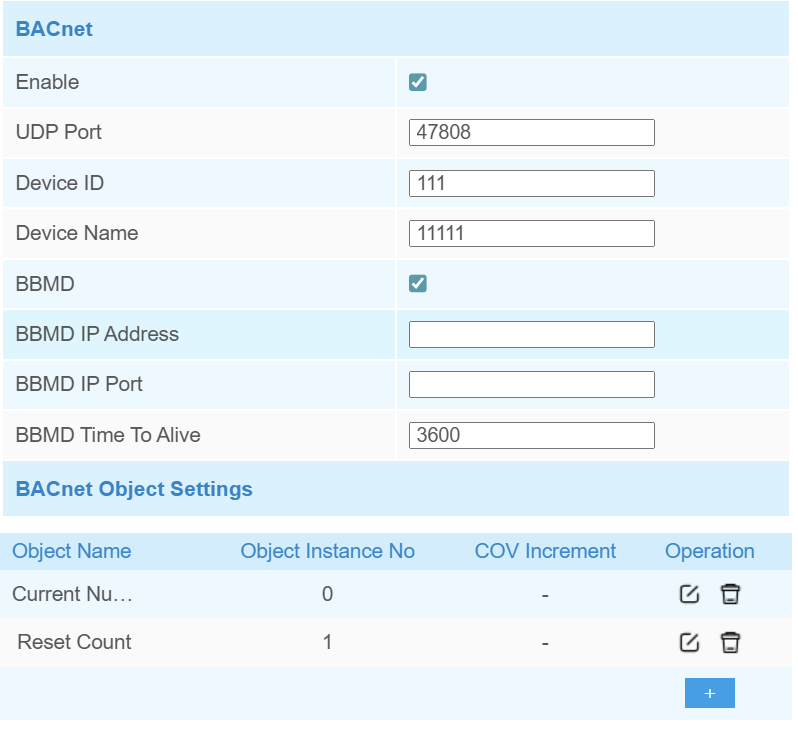Screen dimensions: 798x730
Task: Focus the Device ID input box
Action: 531,183
